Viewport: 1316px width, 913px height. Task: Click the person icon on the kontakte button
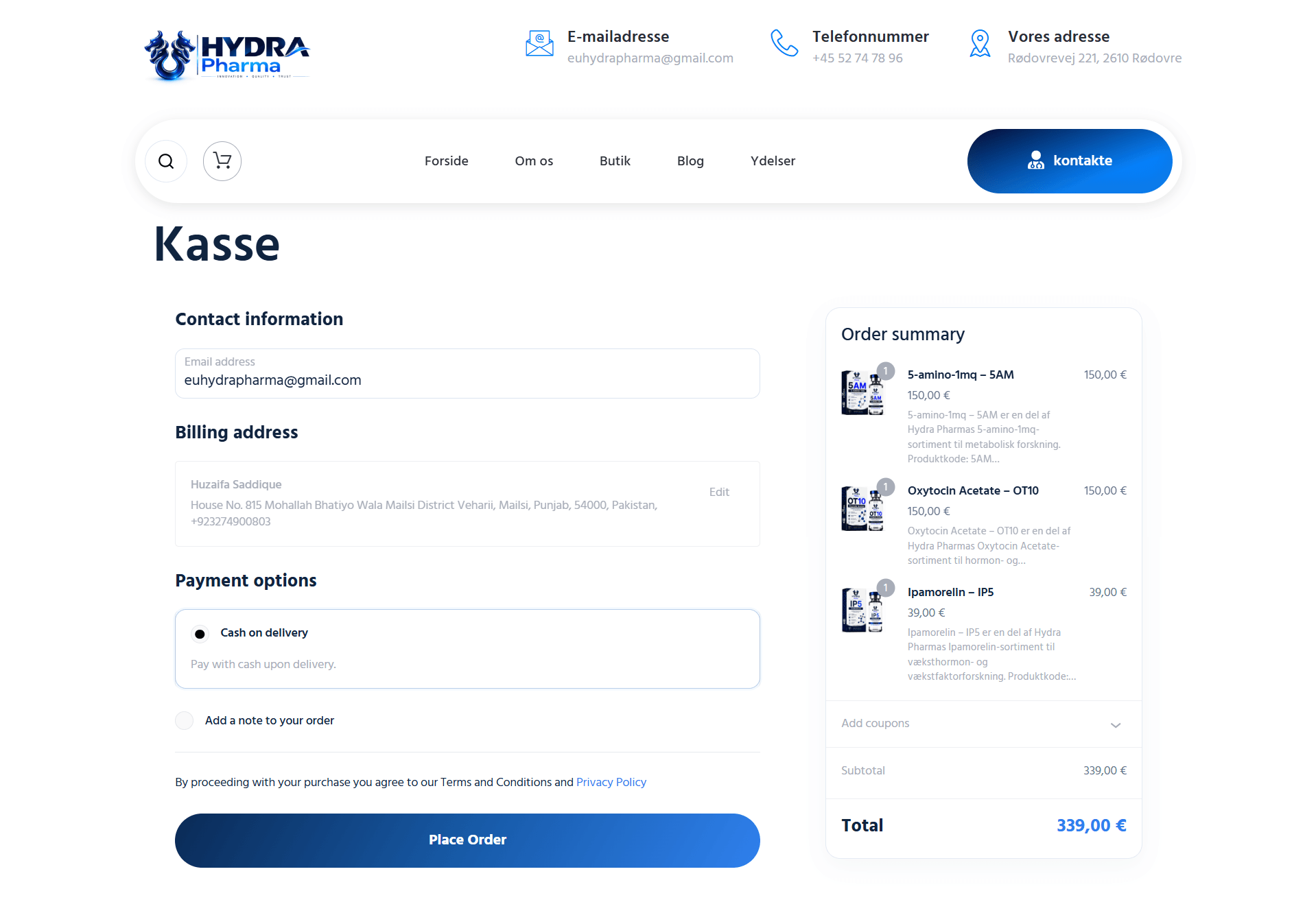point(1035,161)
